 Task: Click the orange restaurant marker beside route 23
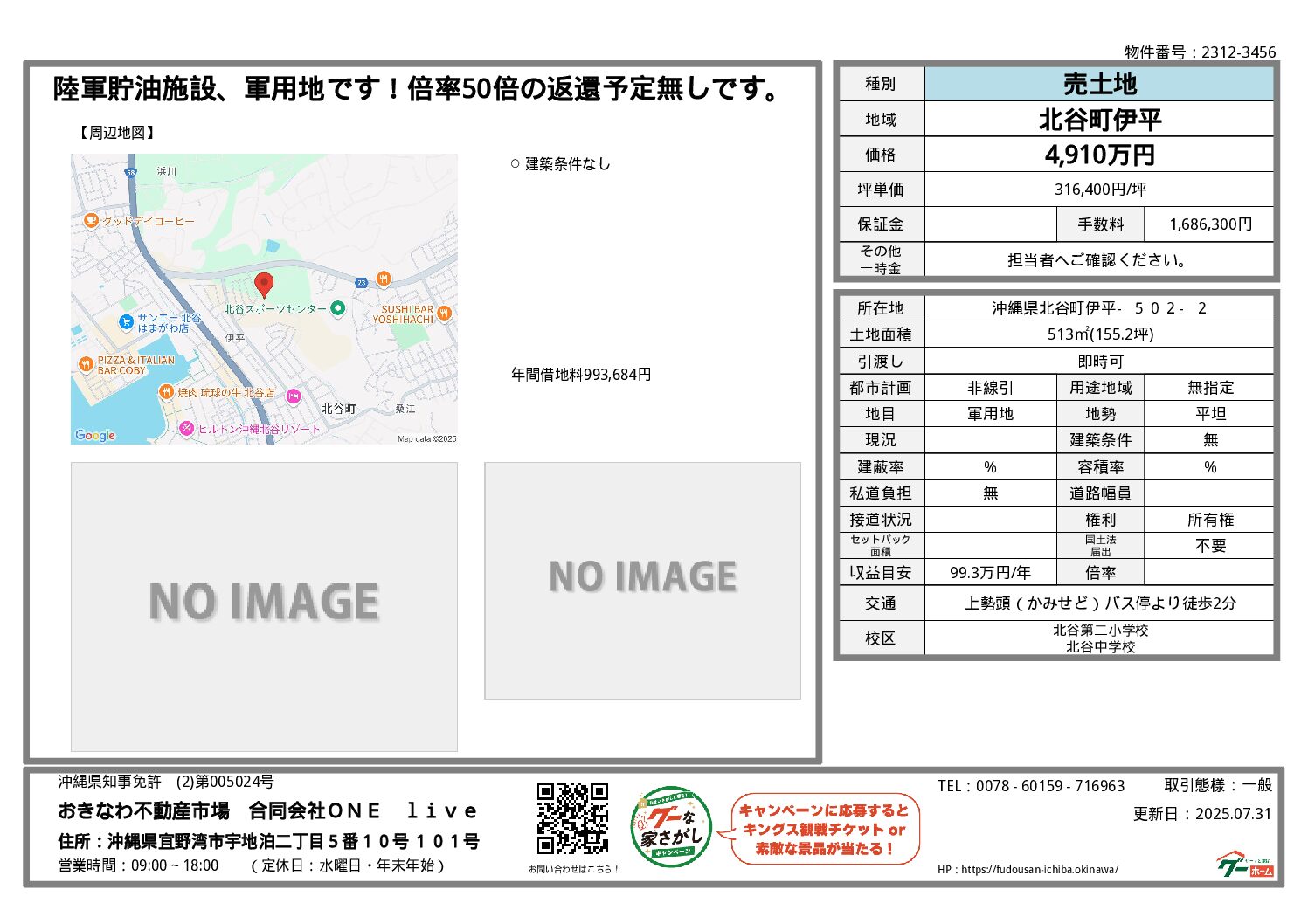click(384, 279)
